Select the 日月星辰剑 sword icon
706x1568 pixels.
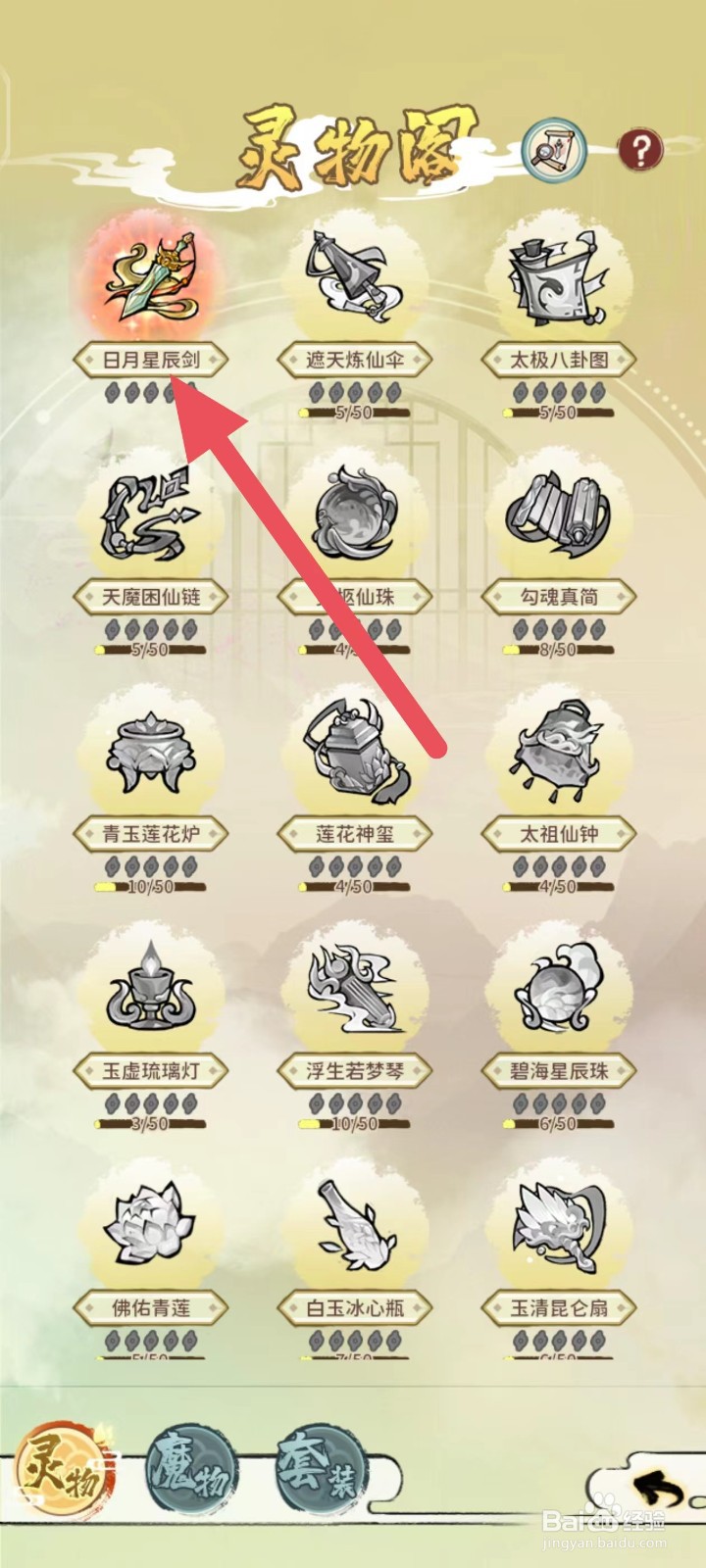[x=150, y=278]
